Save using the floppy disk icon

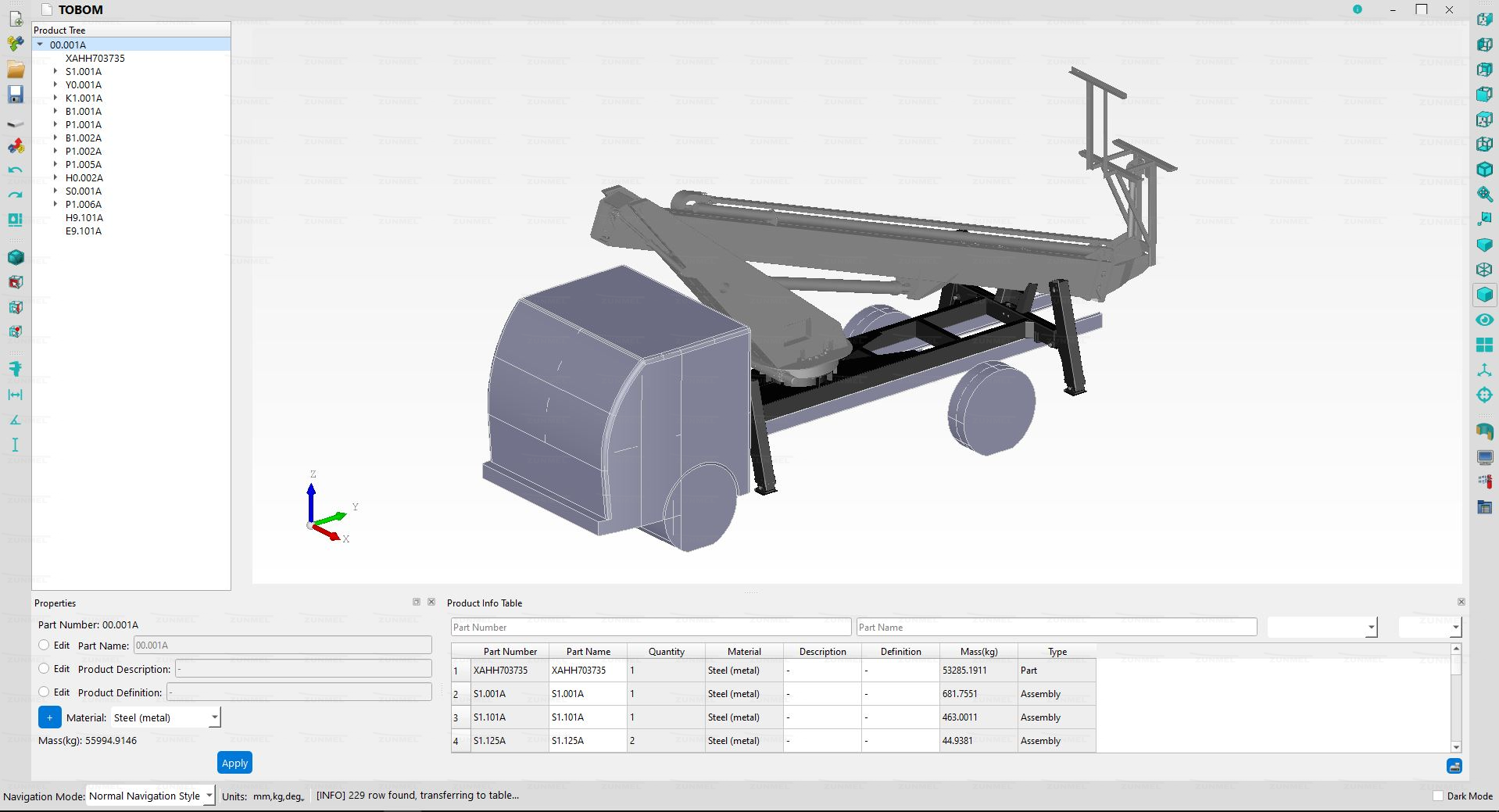(16, 95)
